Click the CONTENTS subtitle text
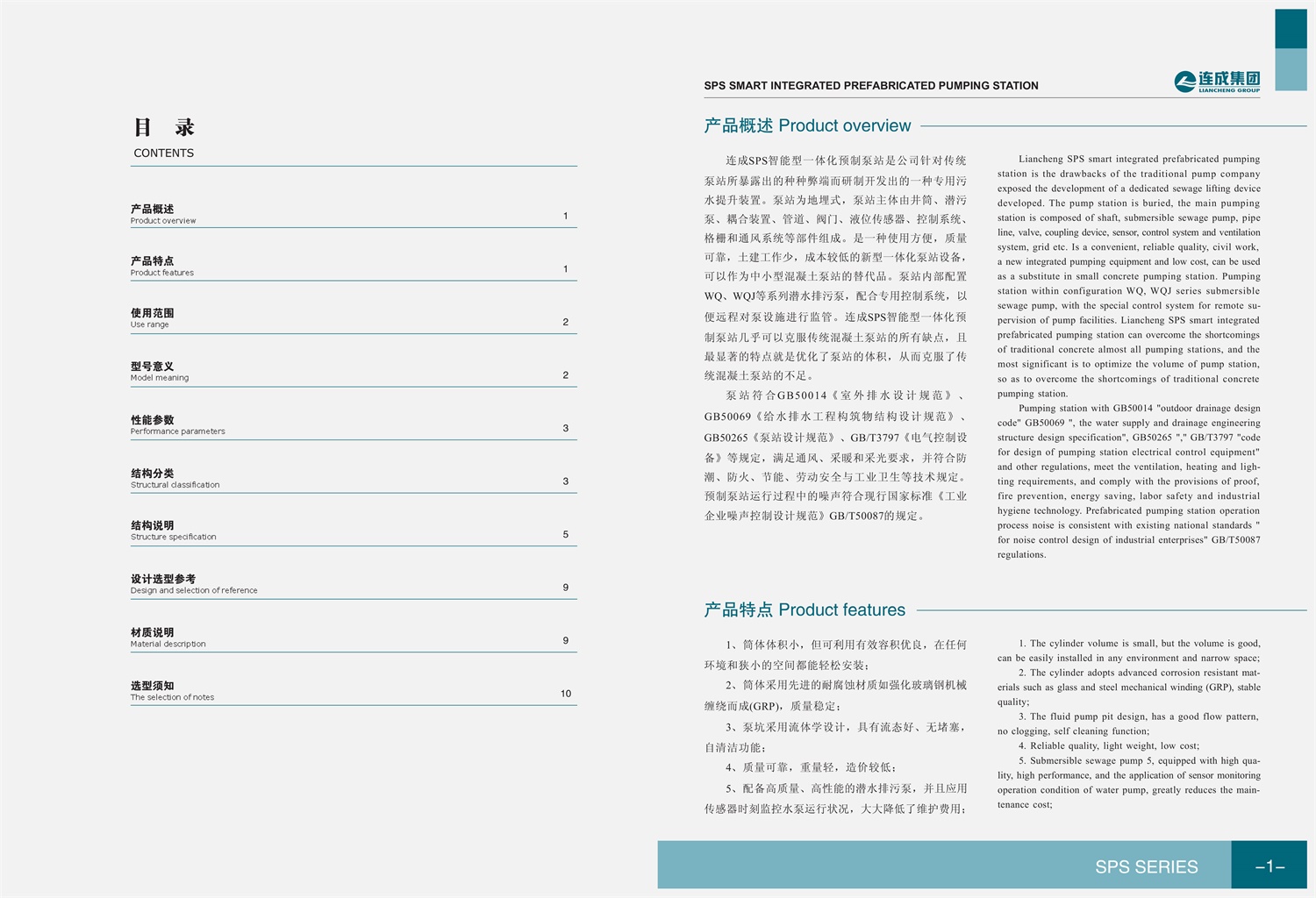1316x898 pixels. click(x=164, y=153)
